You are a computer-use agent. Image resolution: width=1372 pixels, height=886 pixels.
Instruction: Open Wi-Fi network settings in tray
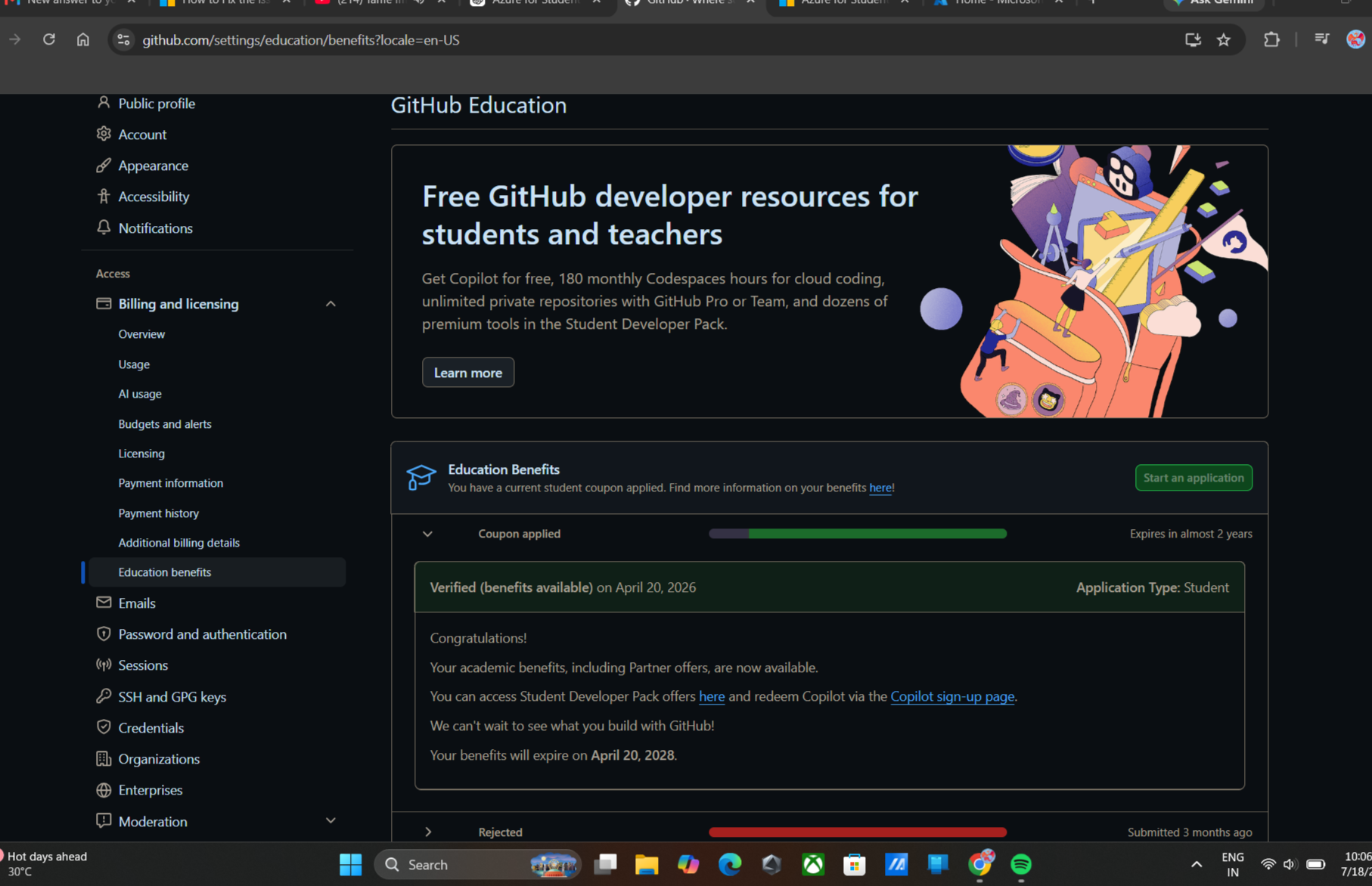point(1268,864)
